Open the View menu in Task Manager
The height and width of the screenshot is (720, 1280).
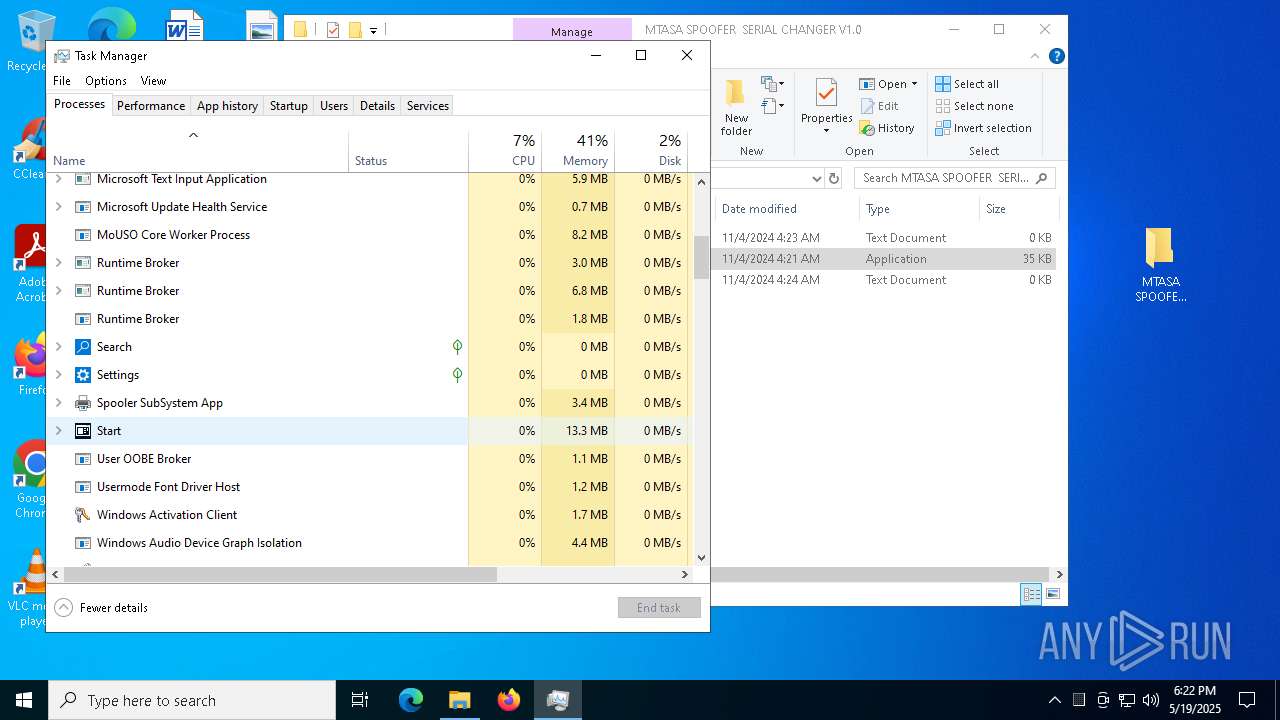tap(153, 81)
